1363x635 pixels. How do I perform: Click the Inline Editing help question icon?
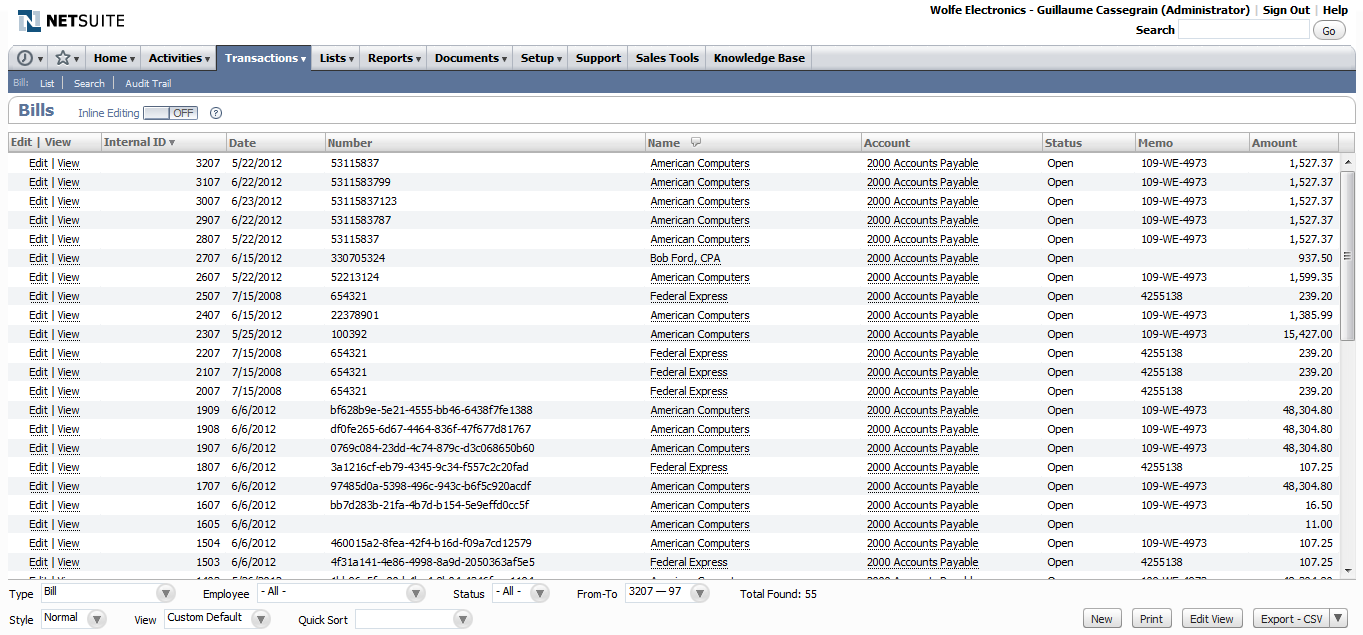click(216, 113)
